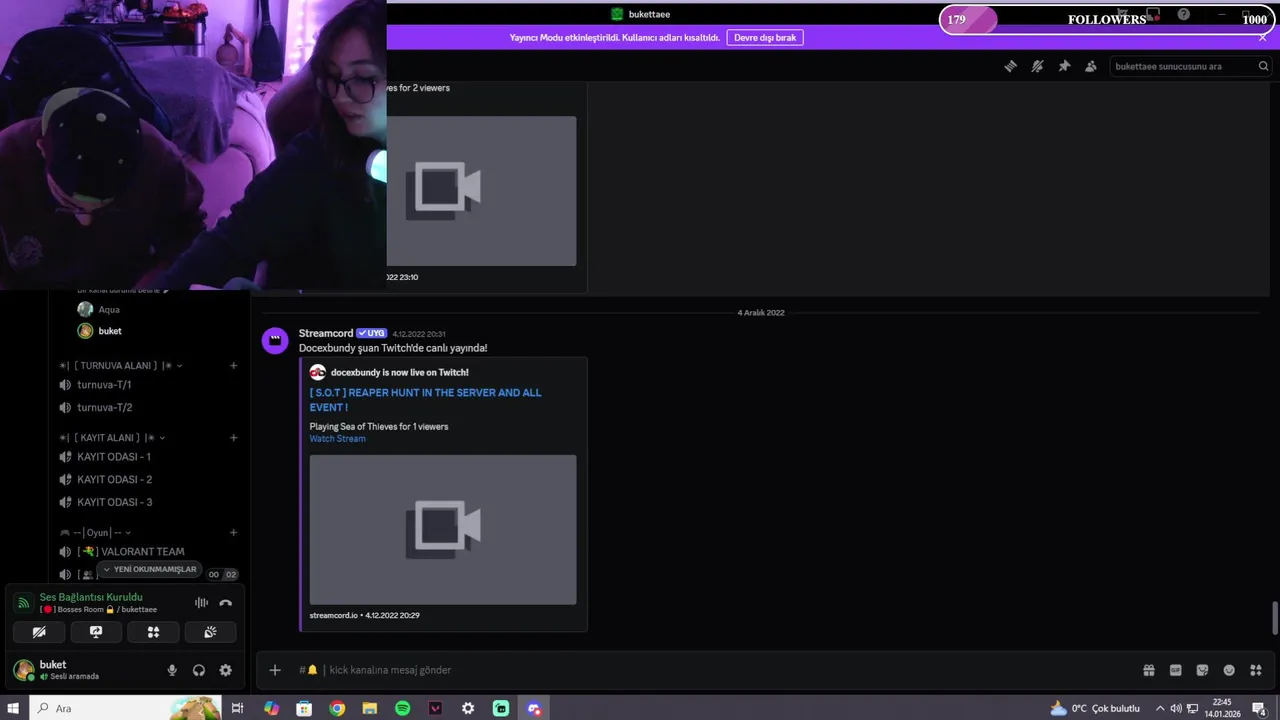The image size is (1280, 720).
Task: Open the soundboard button
Action: [x=210, y=632]
